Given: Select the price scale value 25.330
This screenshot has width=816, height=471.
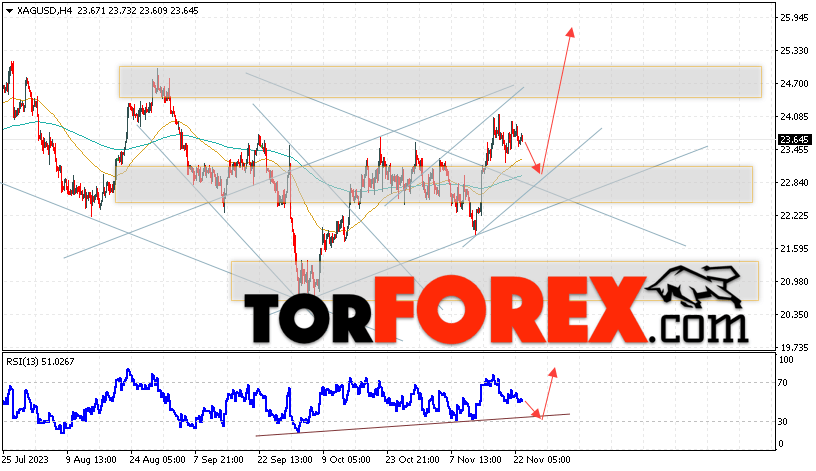Looking at the screenshot, I should 794,50.
